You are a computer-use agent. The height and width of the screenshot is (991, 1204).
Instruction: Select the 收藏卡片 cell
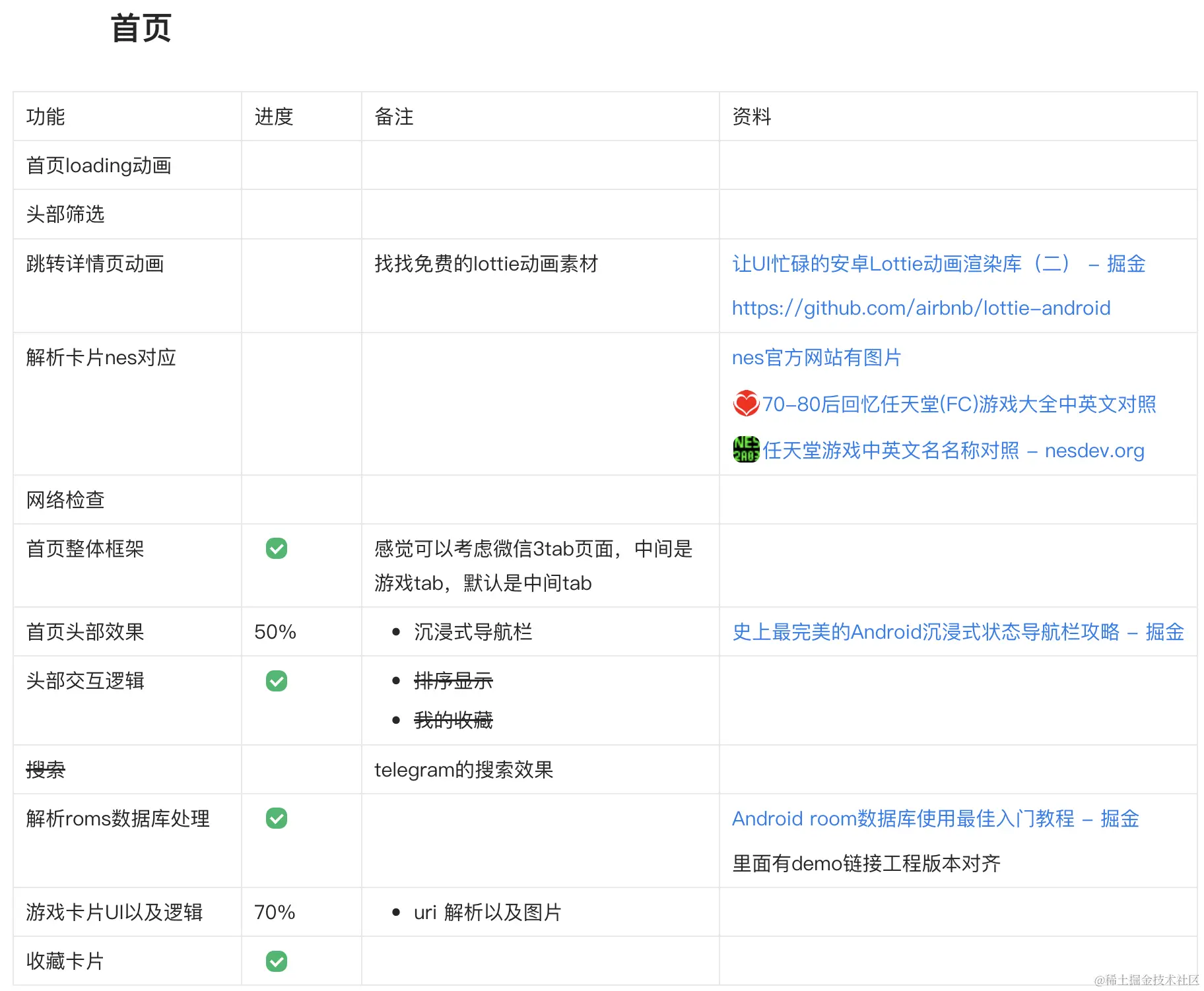127,961
